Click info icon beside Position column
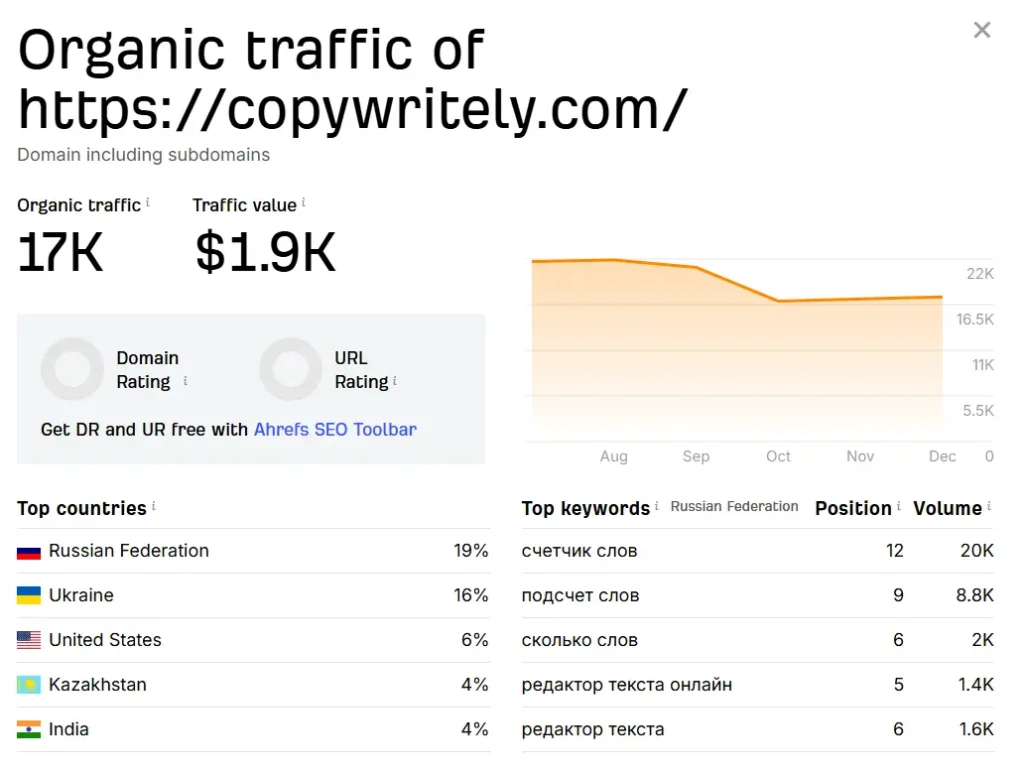 [x=899, y=506]
